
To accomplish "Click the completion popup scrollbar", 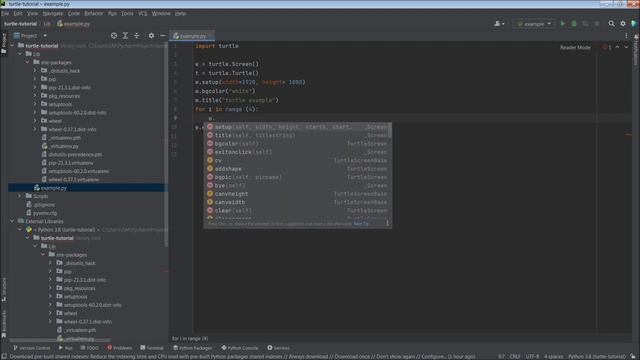I will [x=390, y=131].
